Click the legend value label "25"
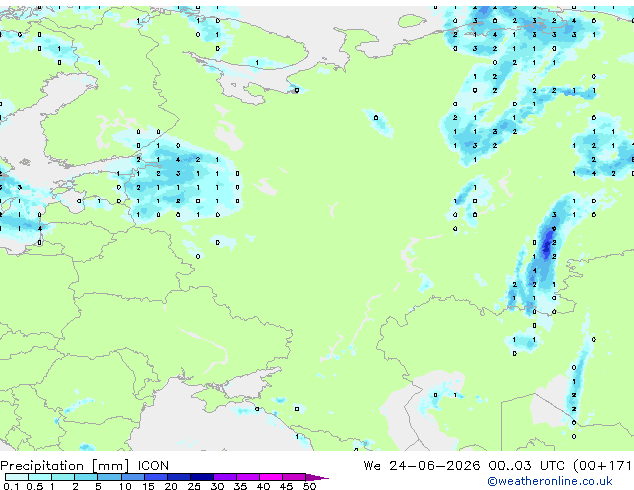 click(x=194, y=486)
